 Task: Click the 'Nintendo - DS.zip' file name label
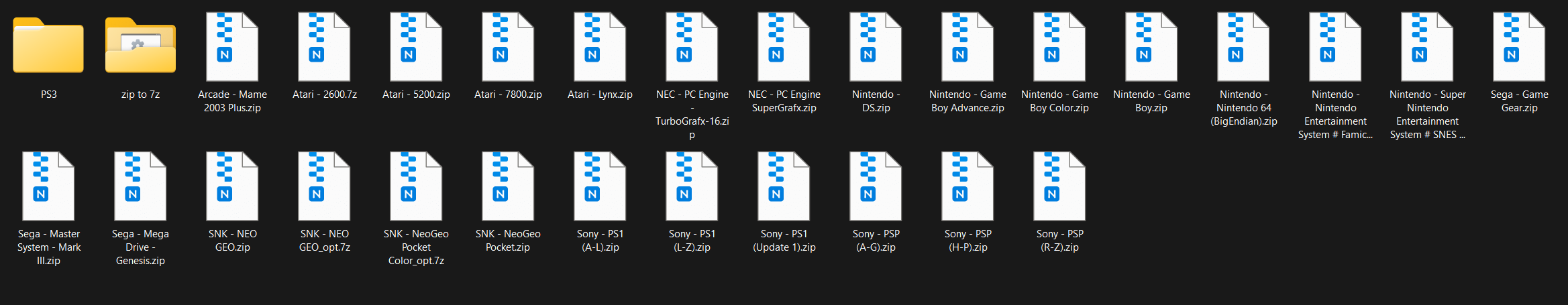876,101
